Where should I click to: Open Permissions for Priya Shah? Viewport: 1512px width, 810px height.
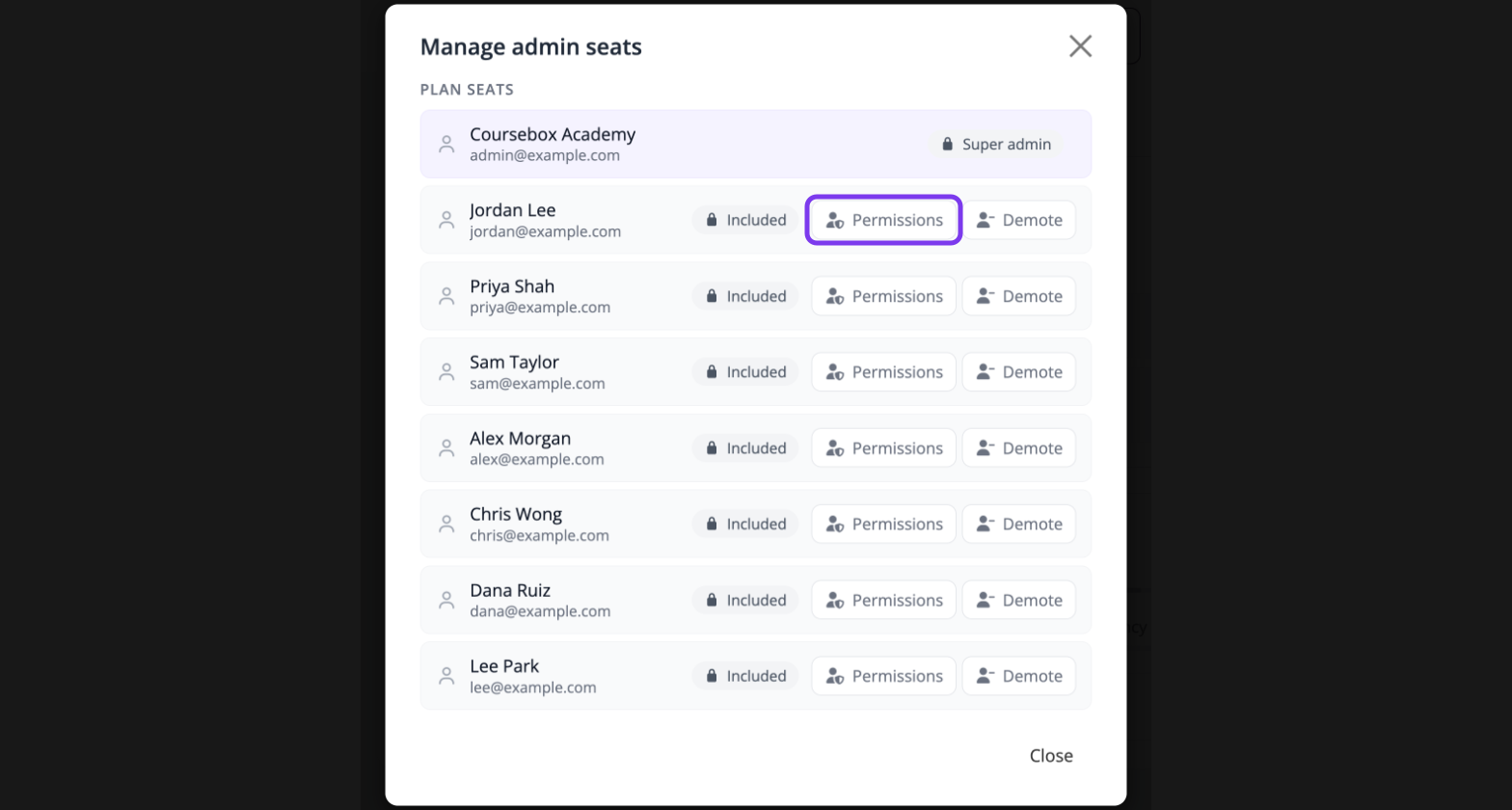tap(883, 296)
